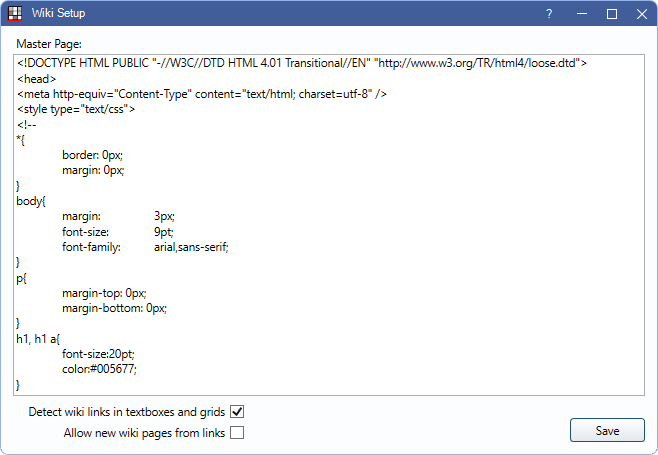Click the Open Dental app icon in title bar
658x455 pixels.
[15, 14]
